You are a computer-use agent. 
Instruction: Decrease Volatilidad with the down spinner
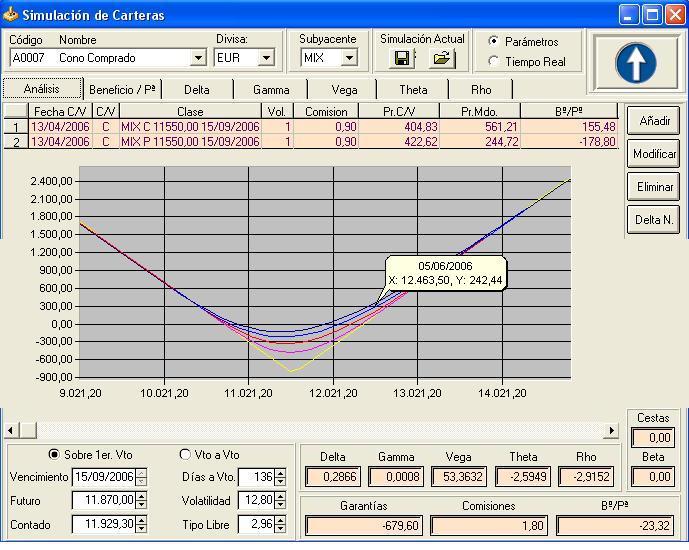pyautogui.click(x=280, y=505)
